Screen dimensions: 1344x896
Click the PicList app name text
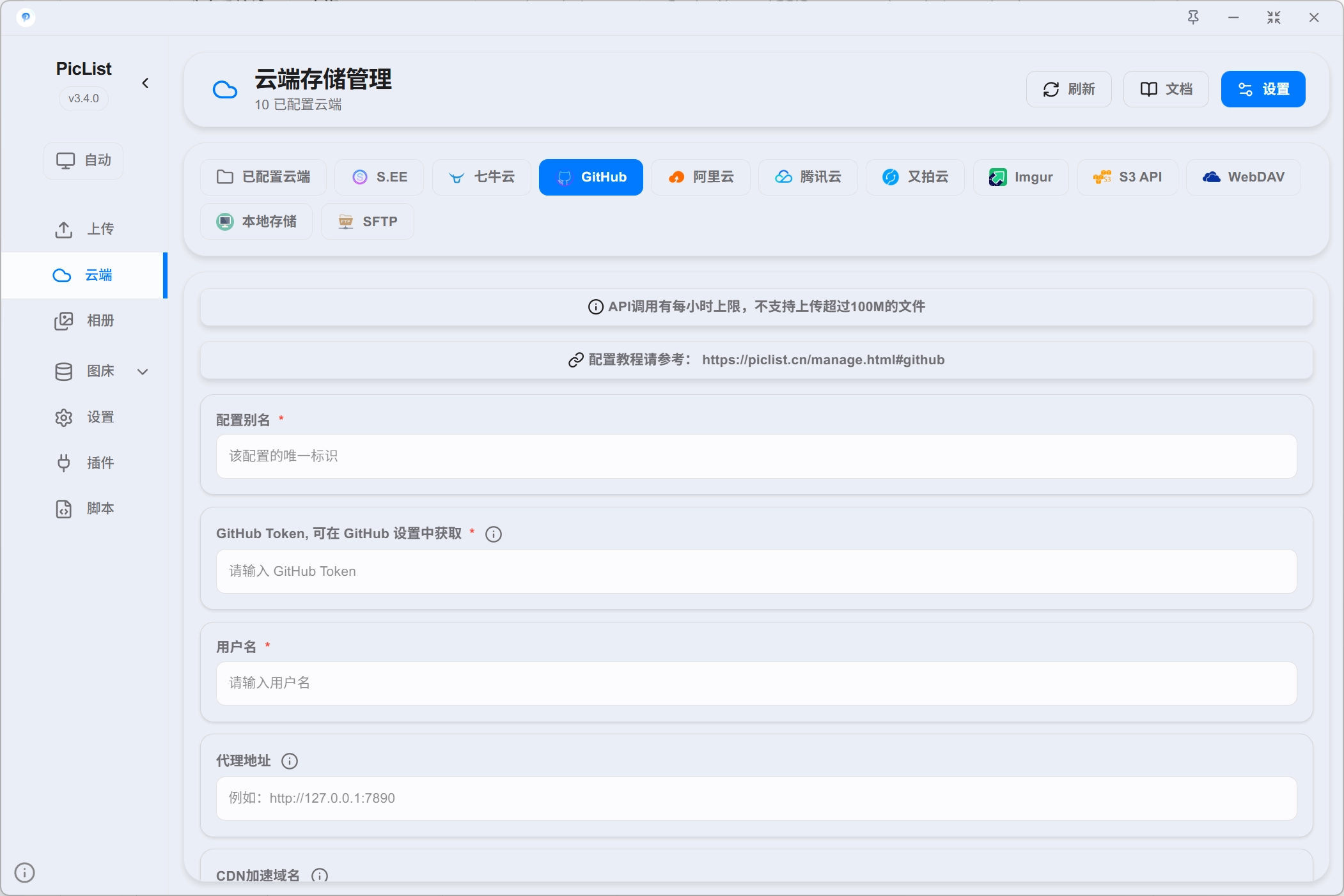tap(84, 68)
